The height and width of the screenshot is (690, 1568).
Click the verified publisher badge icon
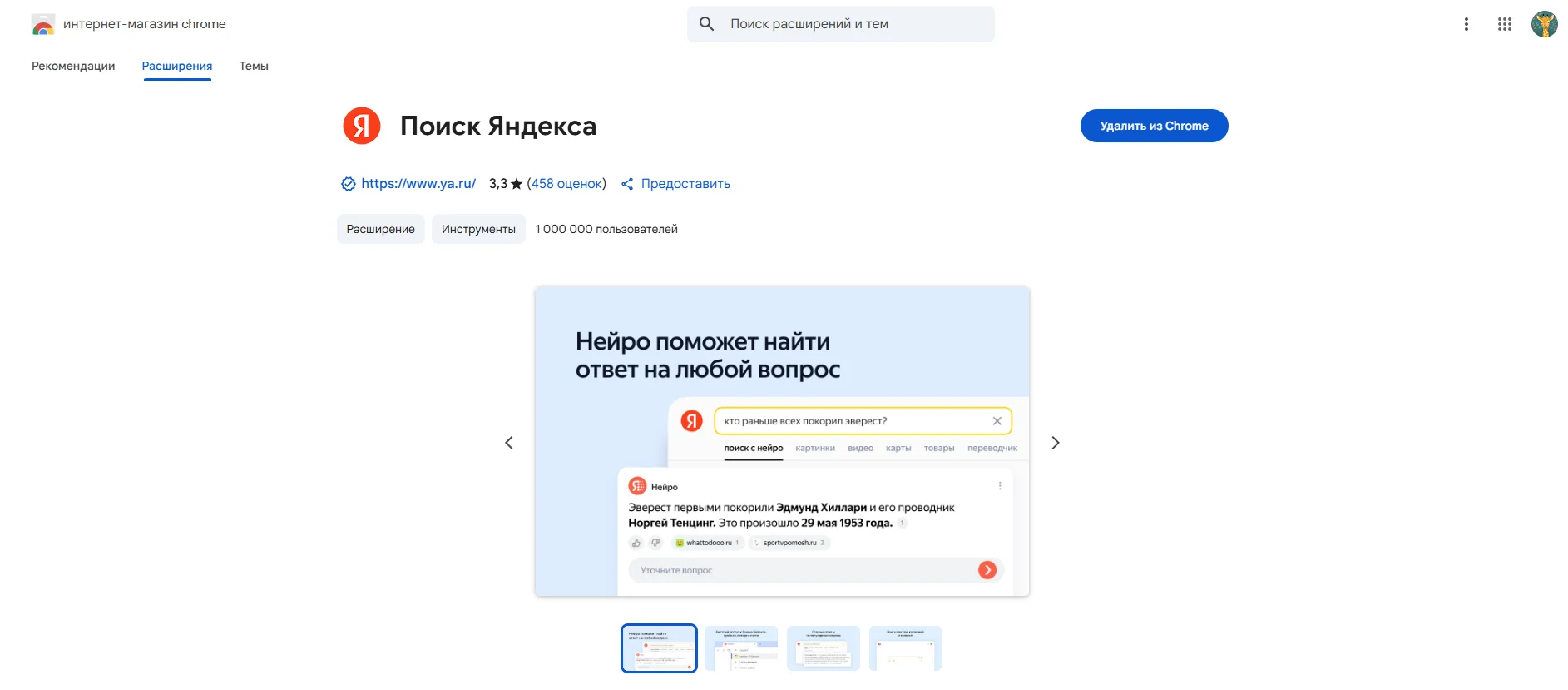click(x=349, y=184)
